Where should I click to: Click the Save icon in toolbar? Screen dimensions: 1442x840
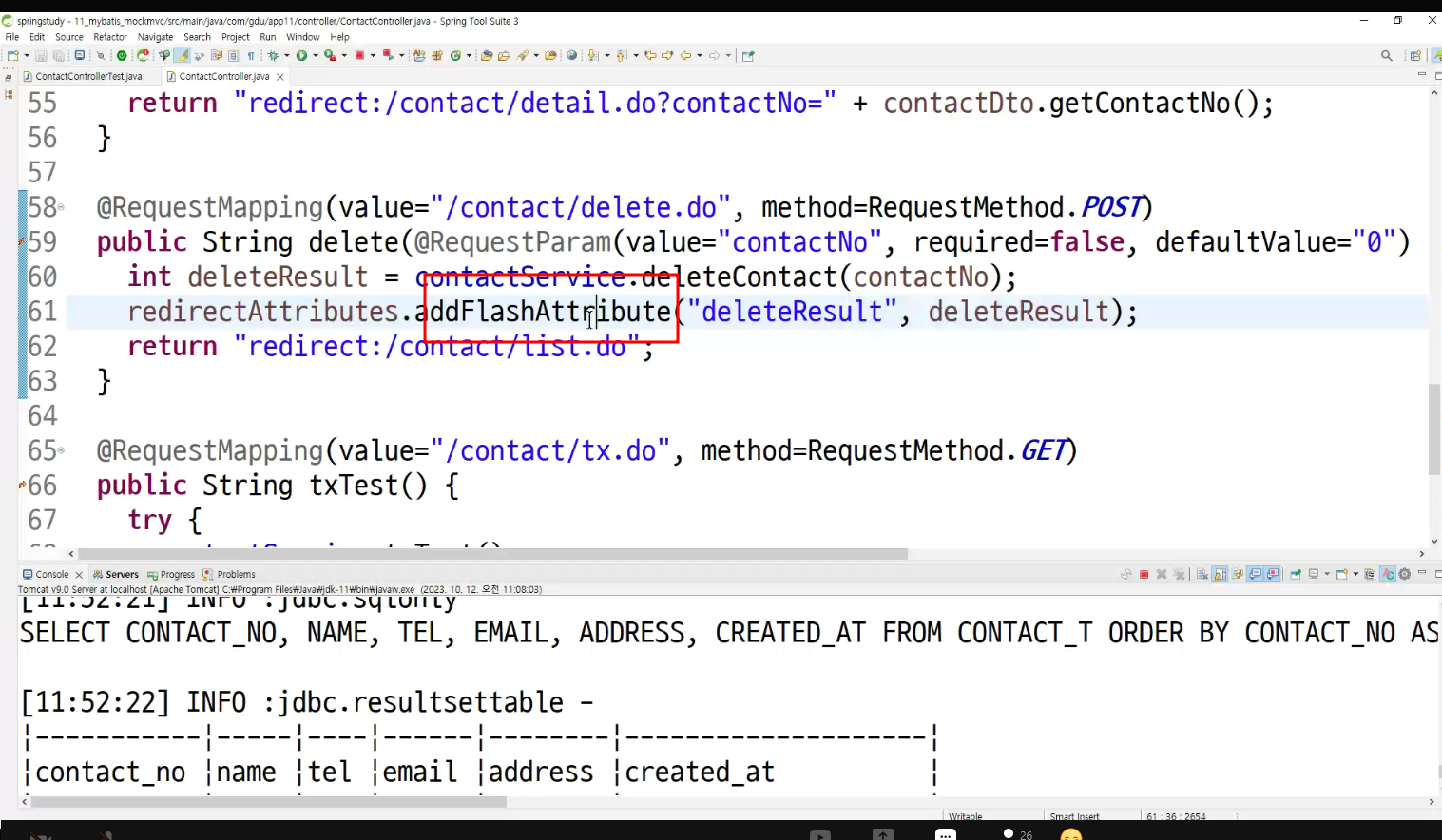coord(41,56)
